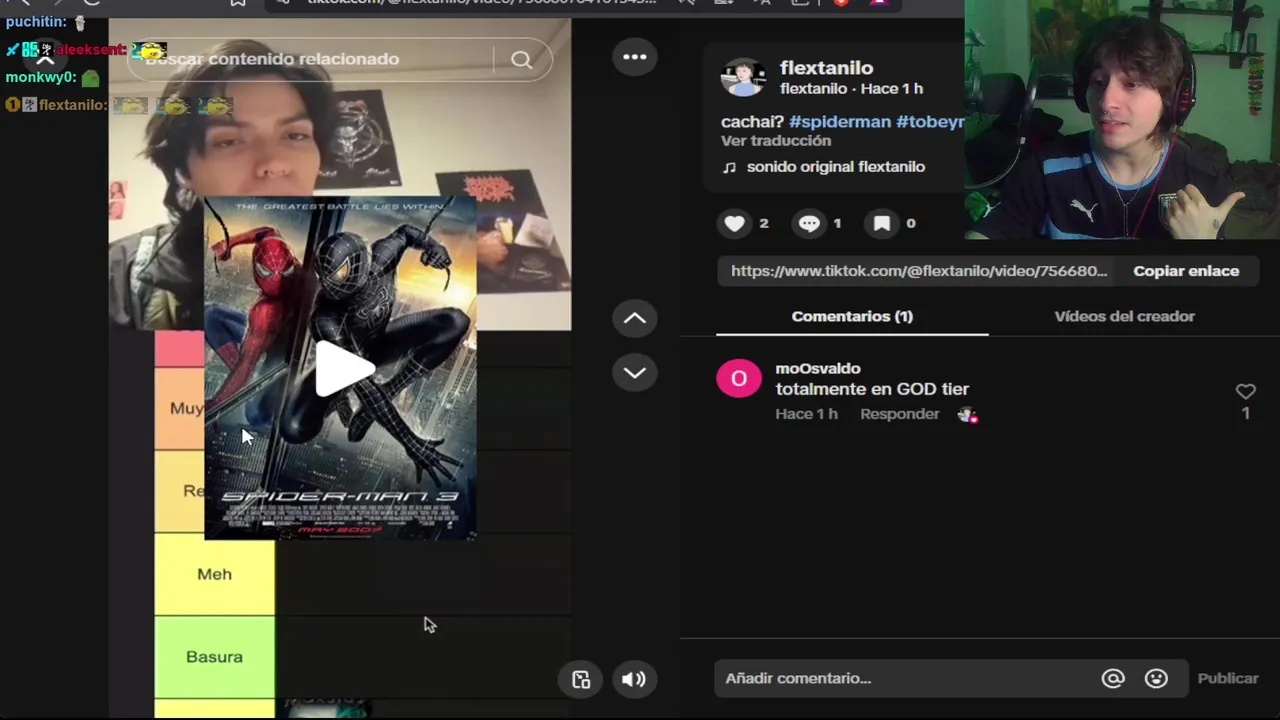
Task: Click Ver traducción under the caption
Action: pyautogui.click(x=776, y=141)
